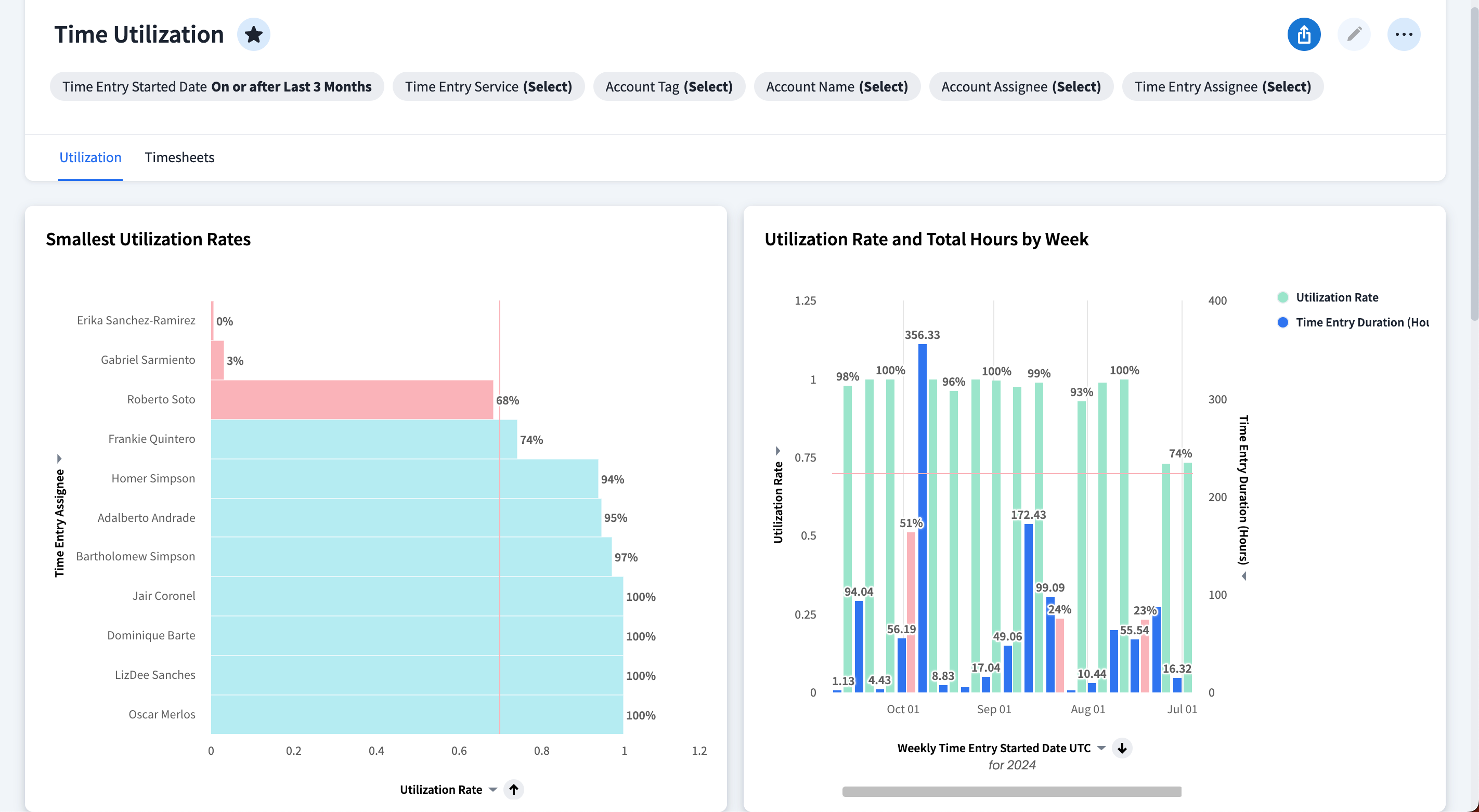Click Account Name filter pill
Screen dimensions: 1479x812
(x=837, y=87)
